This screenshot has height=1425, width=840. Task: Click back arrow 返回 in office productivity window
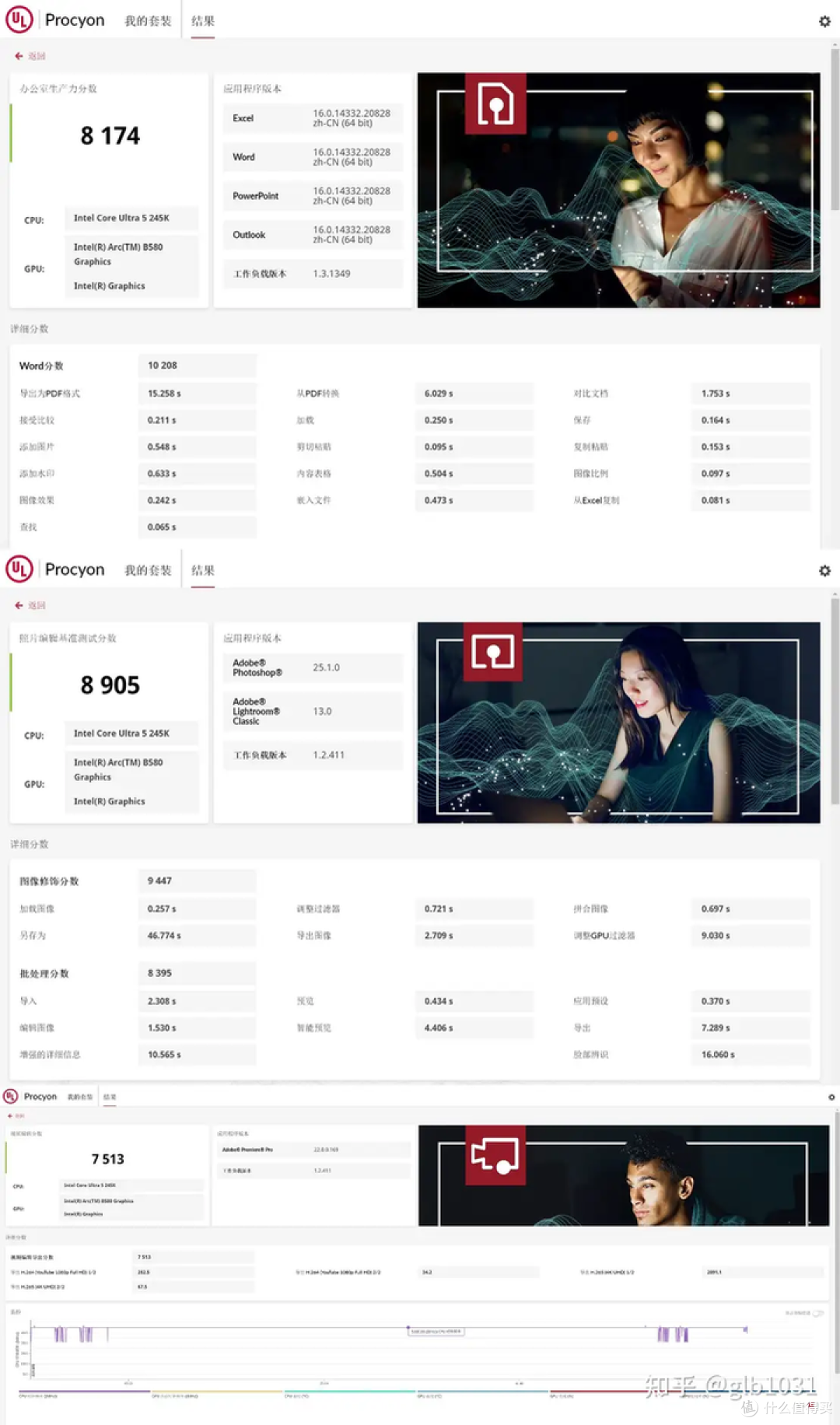point(30,56)
